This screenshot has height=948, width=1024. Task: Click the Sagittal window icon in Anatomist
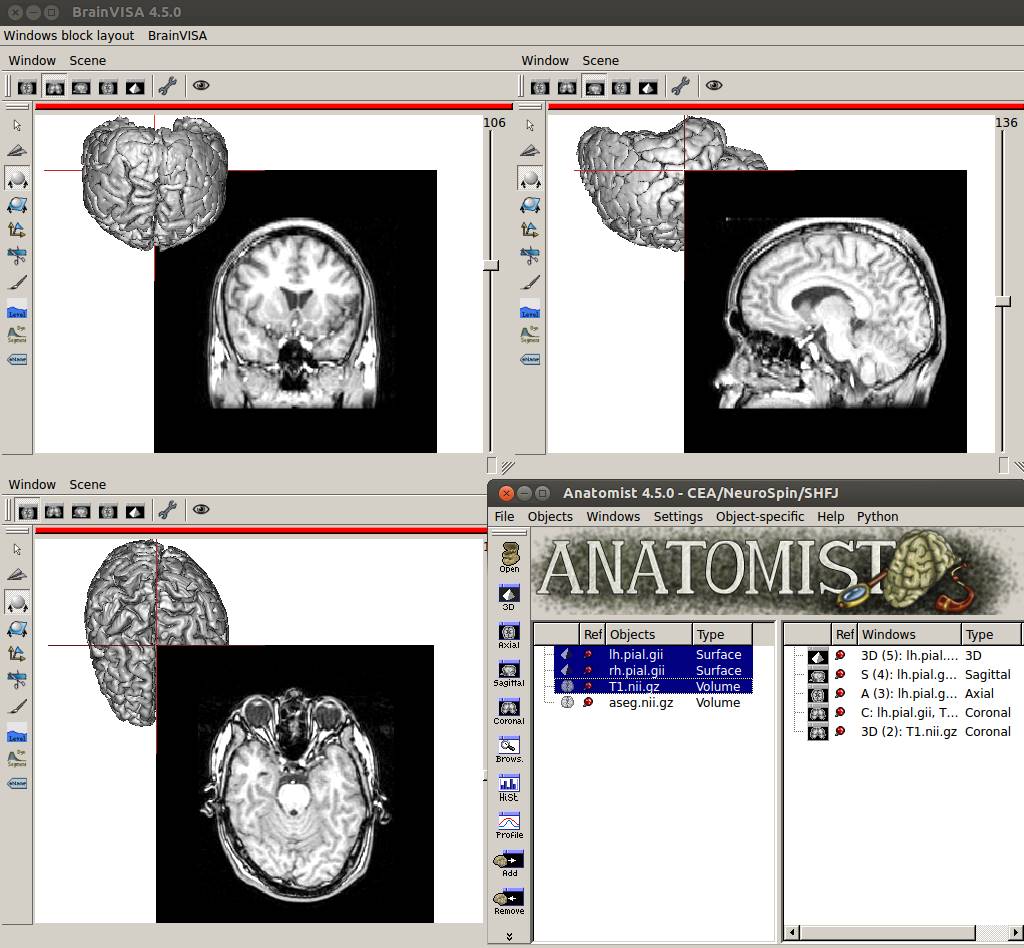tap(509, 672)
